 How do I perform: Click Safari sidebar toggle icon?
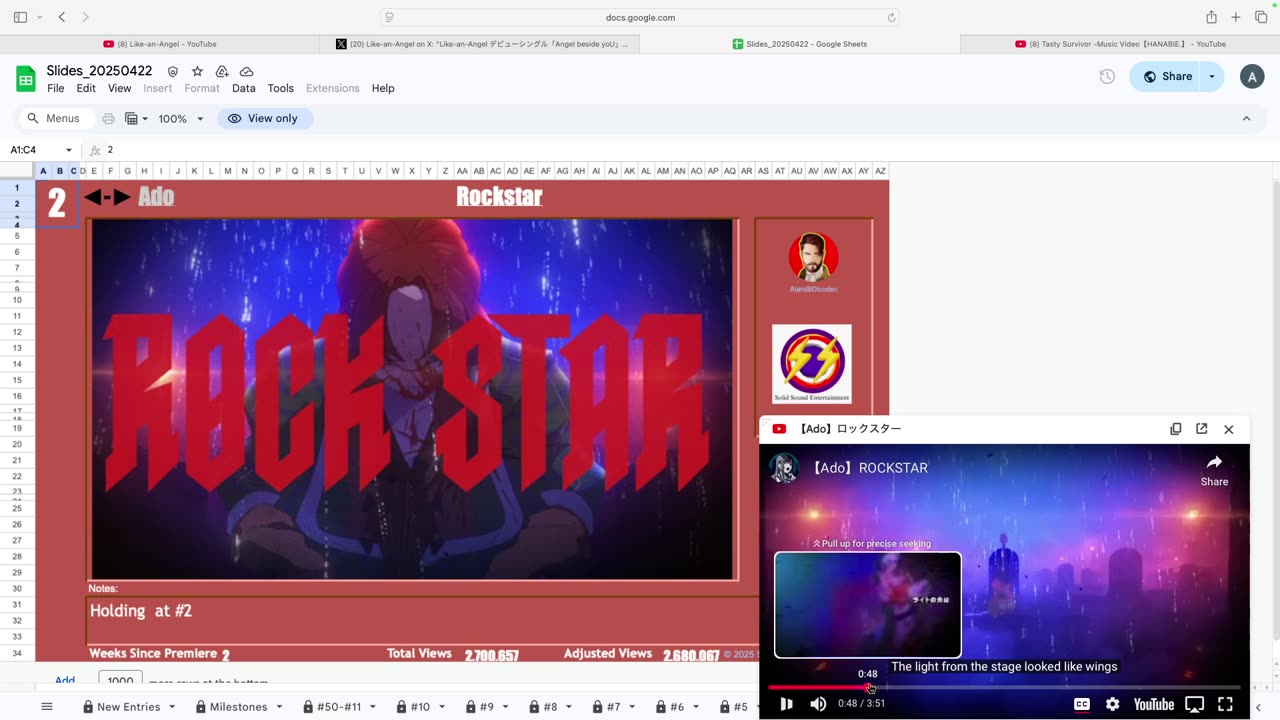20,17
